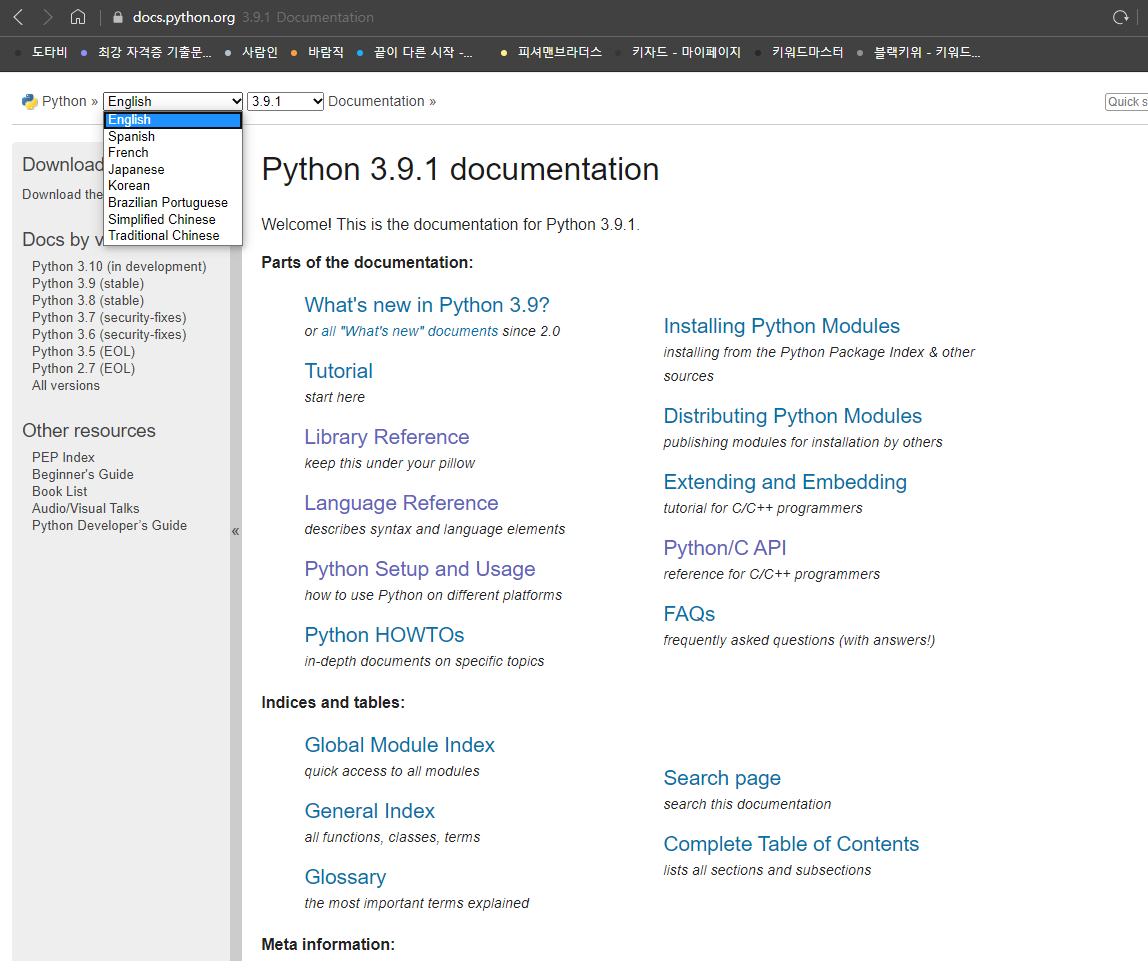Viewport: 1148px width, 961px height.
Task: Open the All versions link
Action: pyautogui.click(x=66, y=386)
